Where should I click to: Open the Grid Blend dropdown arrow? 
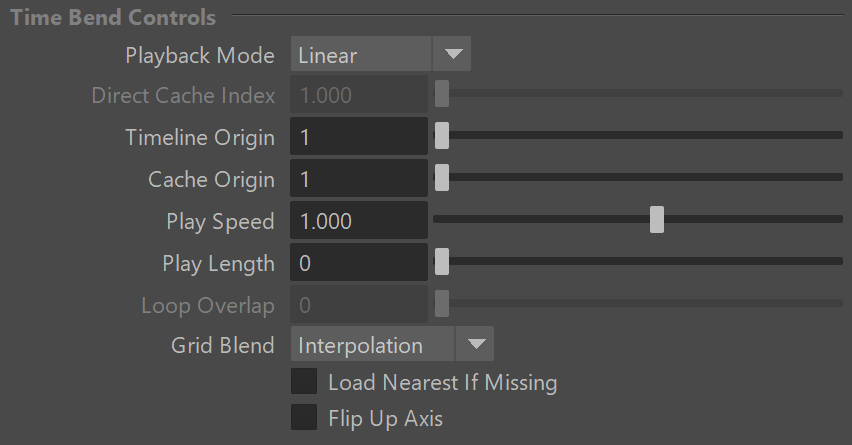click(475, 344)
